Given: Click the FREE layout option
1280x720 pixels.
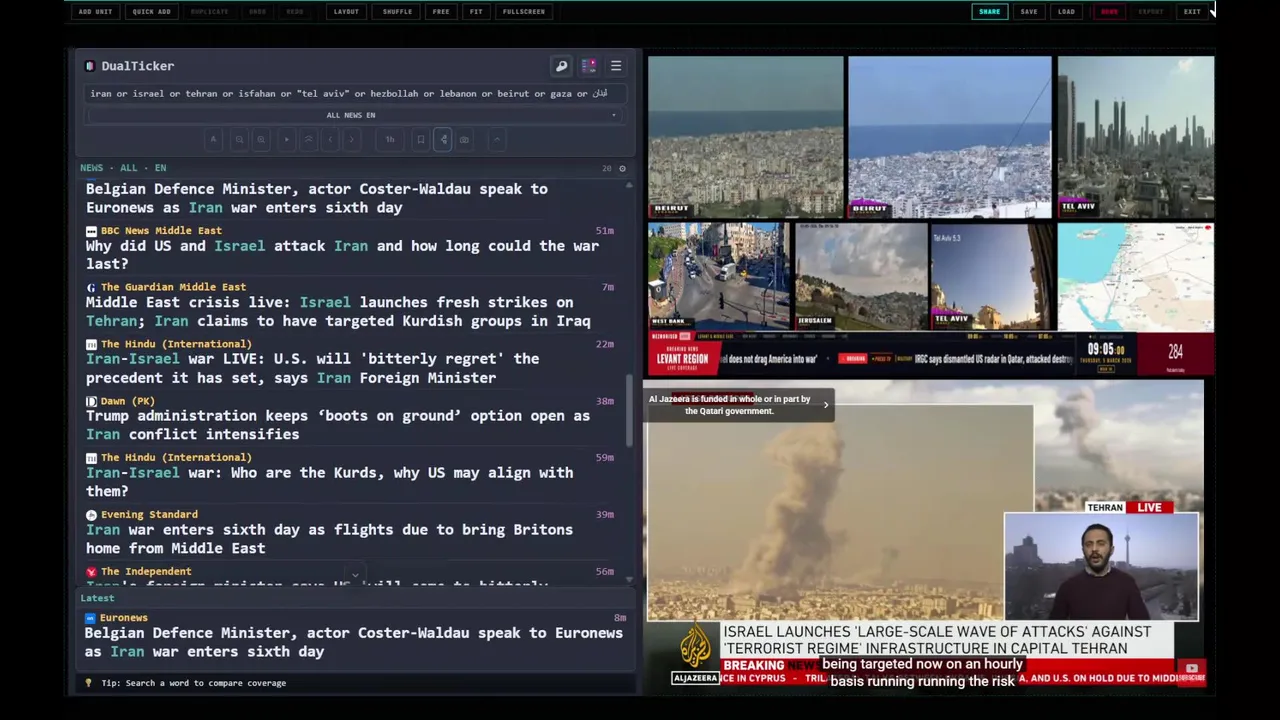Looking at the screenshot, I should tap(441, 12).
